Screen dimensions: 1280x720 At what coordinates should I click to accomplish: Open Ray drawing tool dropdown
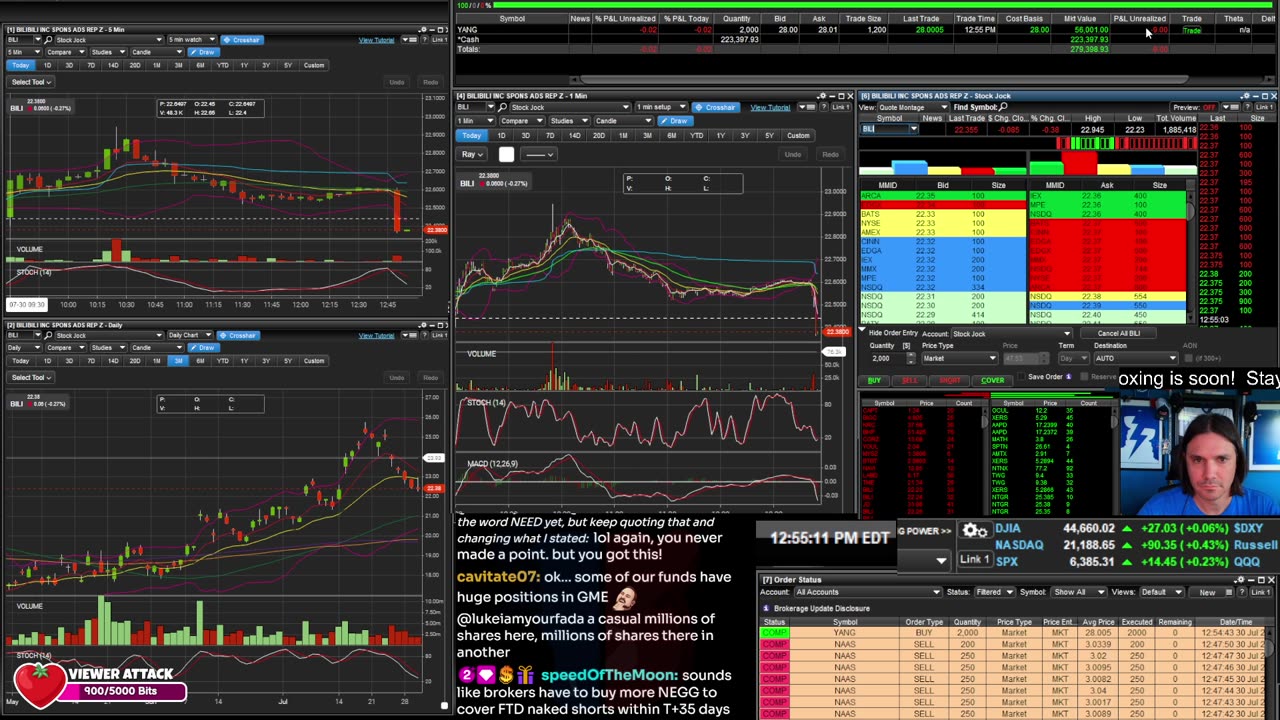click(471, 154)
